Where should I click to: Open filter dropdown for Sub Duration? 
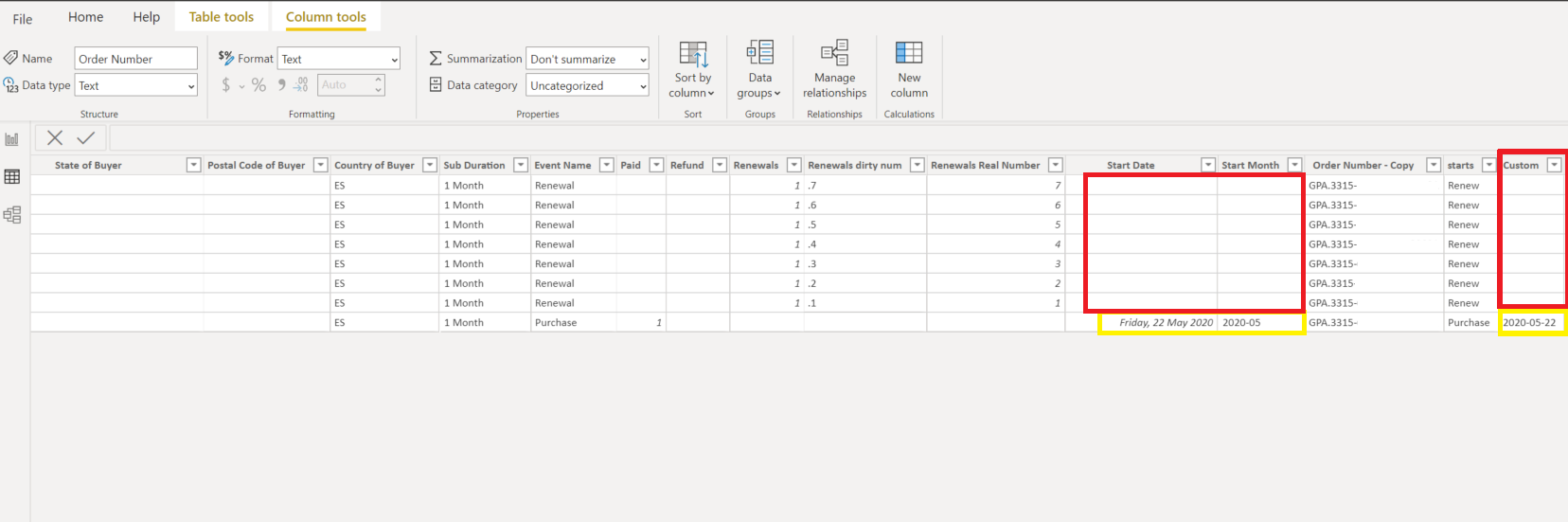pyautogui.click(x=521, y=165)
